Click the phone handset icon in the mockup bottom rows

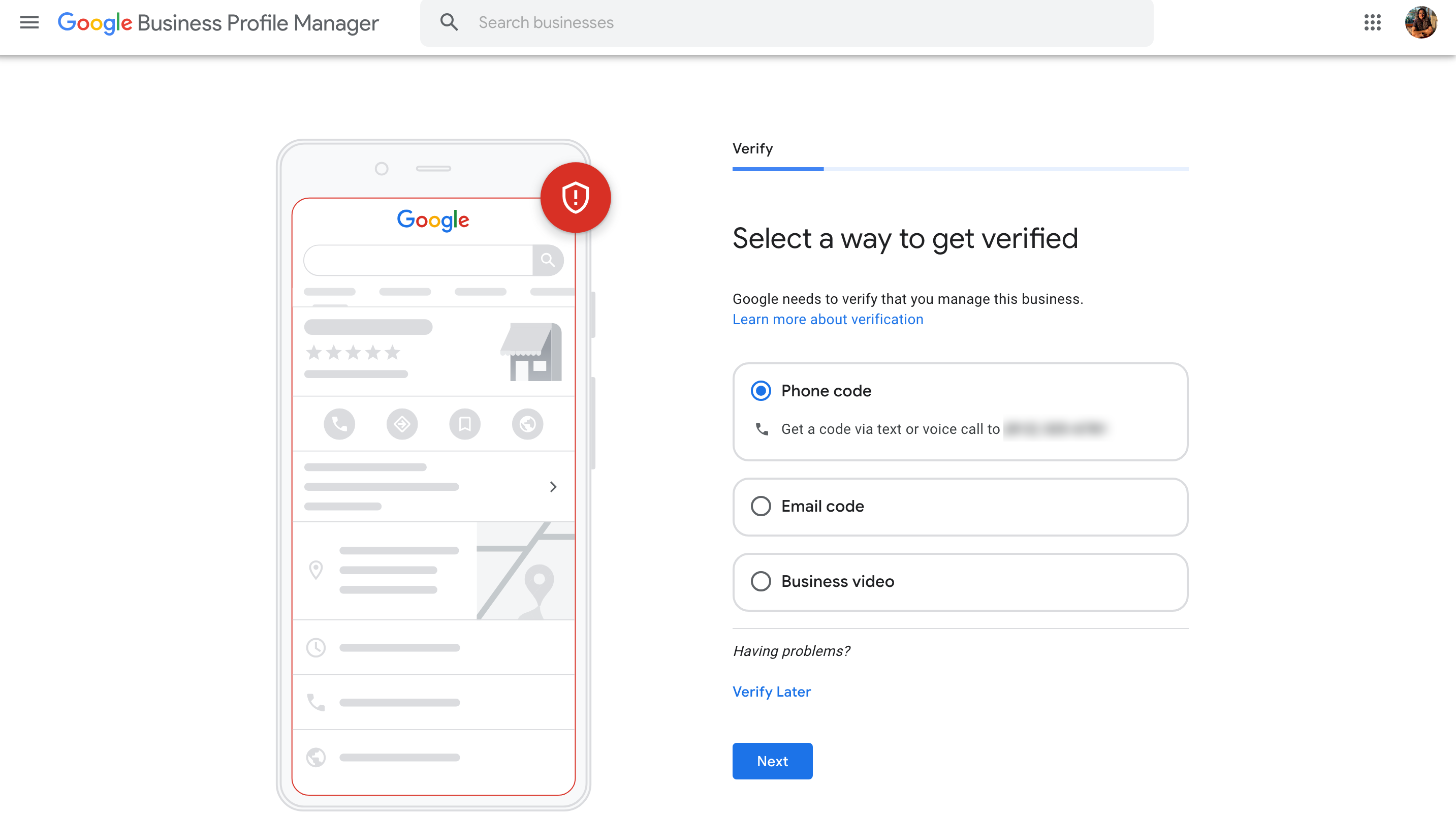click(316, 703)
